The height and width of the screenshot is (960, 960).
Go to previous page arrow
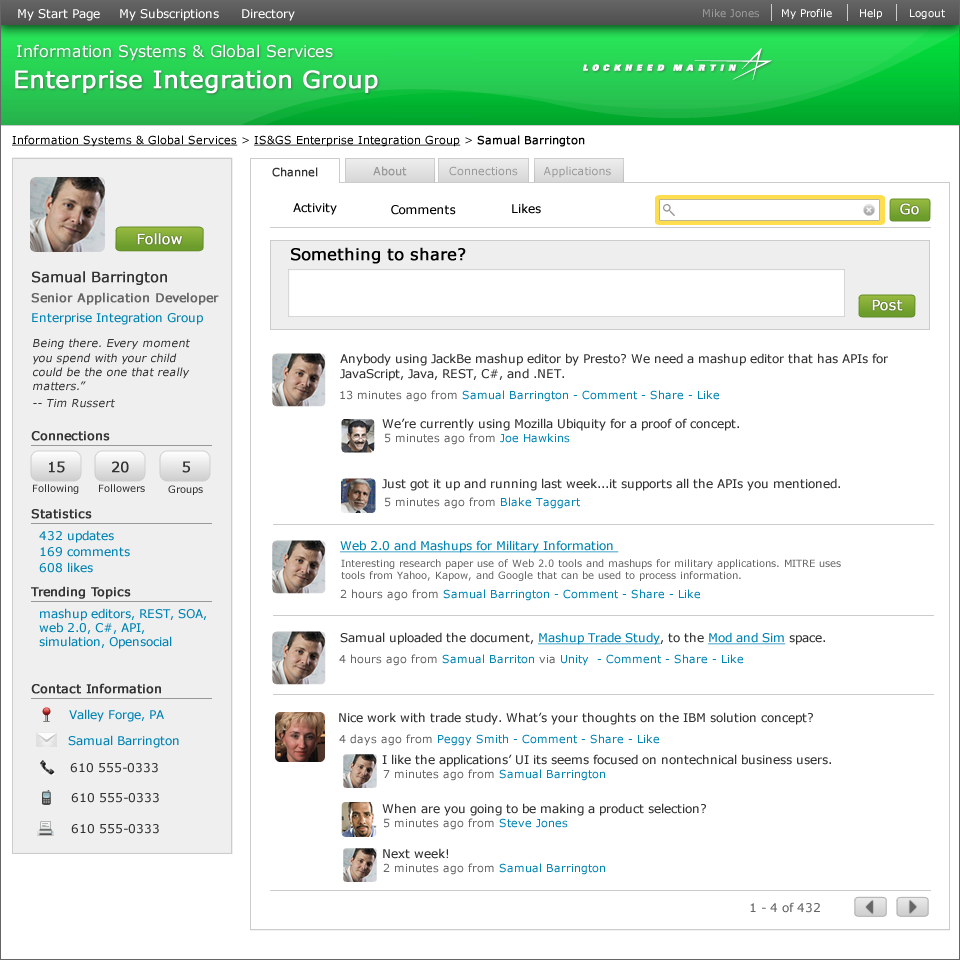870,907
